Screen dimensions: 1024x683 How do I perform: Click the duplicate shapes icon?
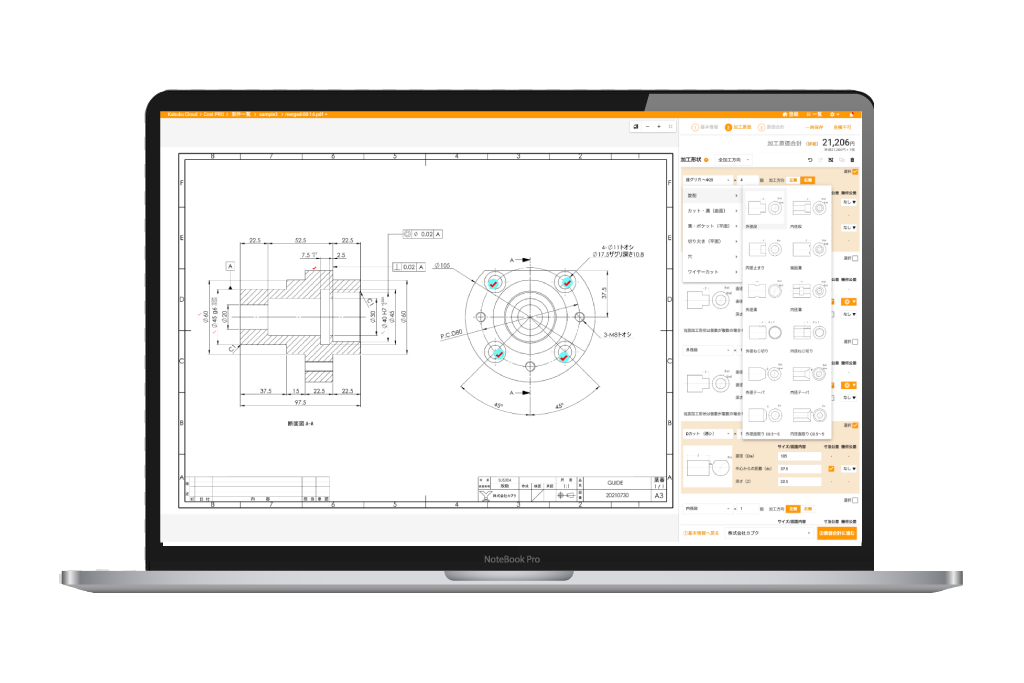tap(842, 160)
